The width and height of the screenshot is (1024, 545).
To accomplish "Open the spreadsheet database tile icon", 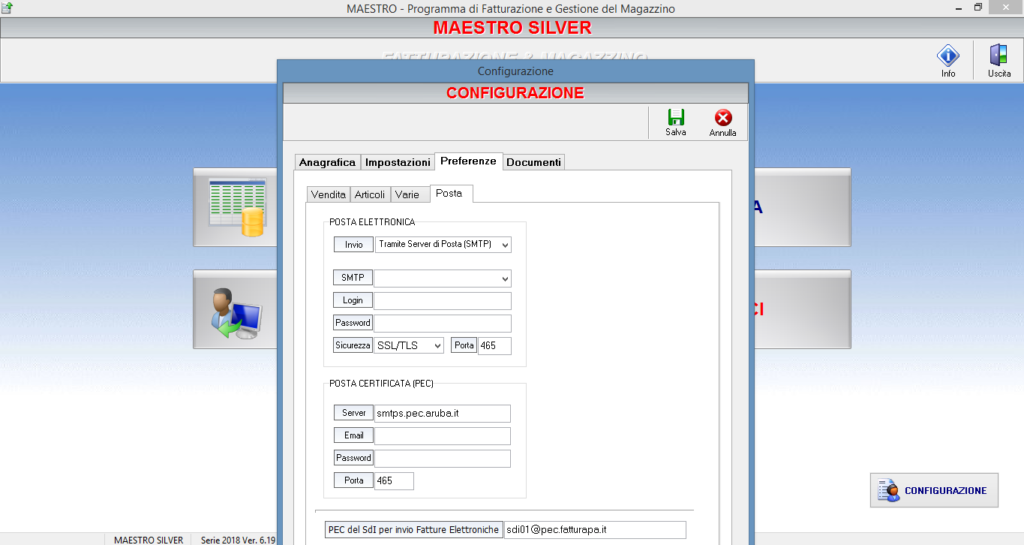I will [x=237, y=208].
